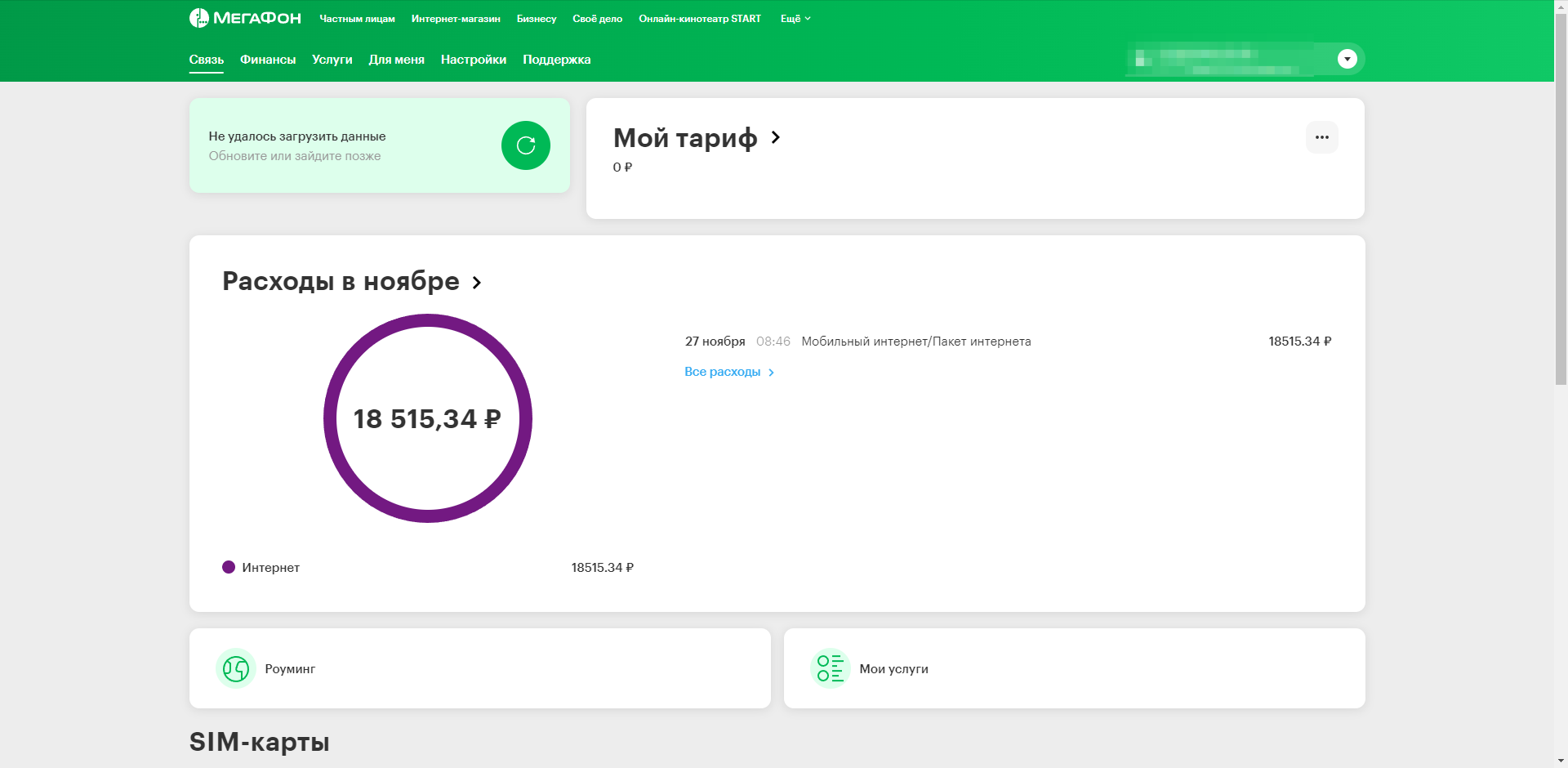Image resolution: width=1568 pixels, height=768 pixels.
Task: Open the Мои услуги card
Action: (1075, 668)
